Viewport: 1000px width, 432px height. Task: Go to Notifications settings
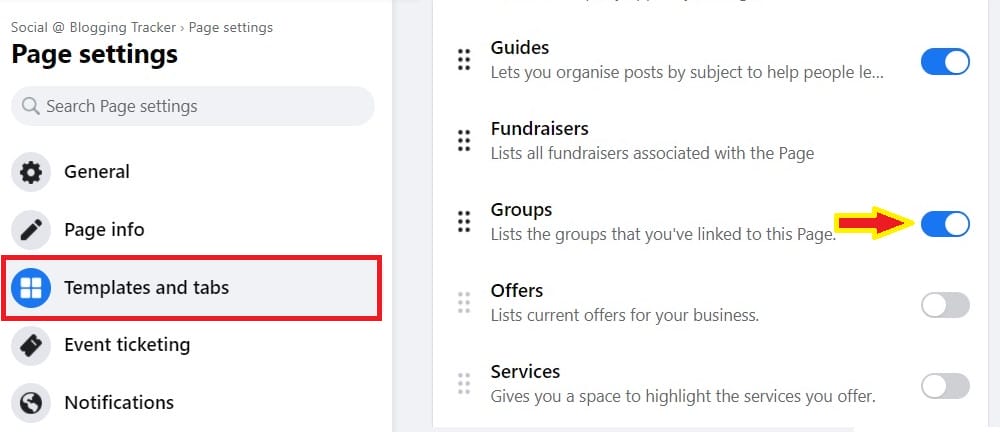tap(191, 403)
